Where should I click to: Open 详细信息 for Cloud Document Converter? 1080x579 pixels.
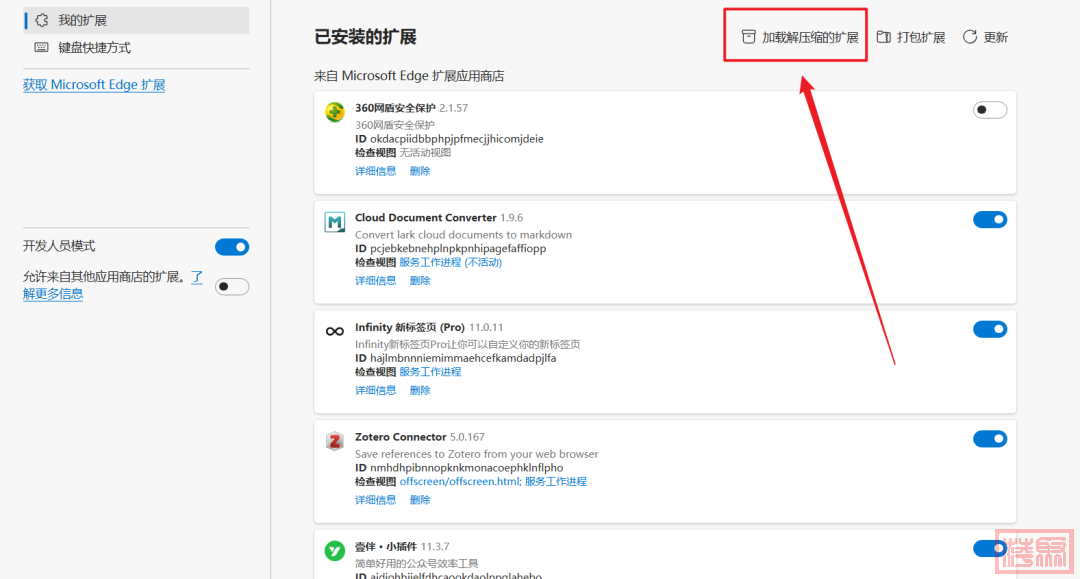[375, 280]
